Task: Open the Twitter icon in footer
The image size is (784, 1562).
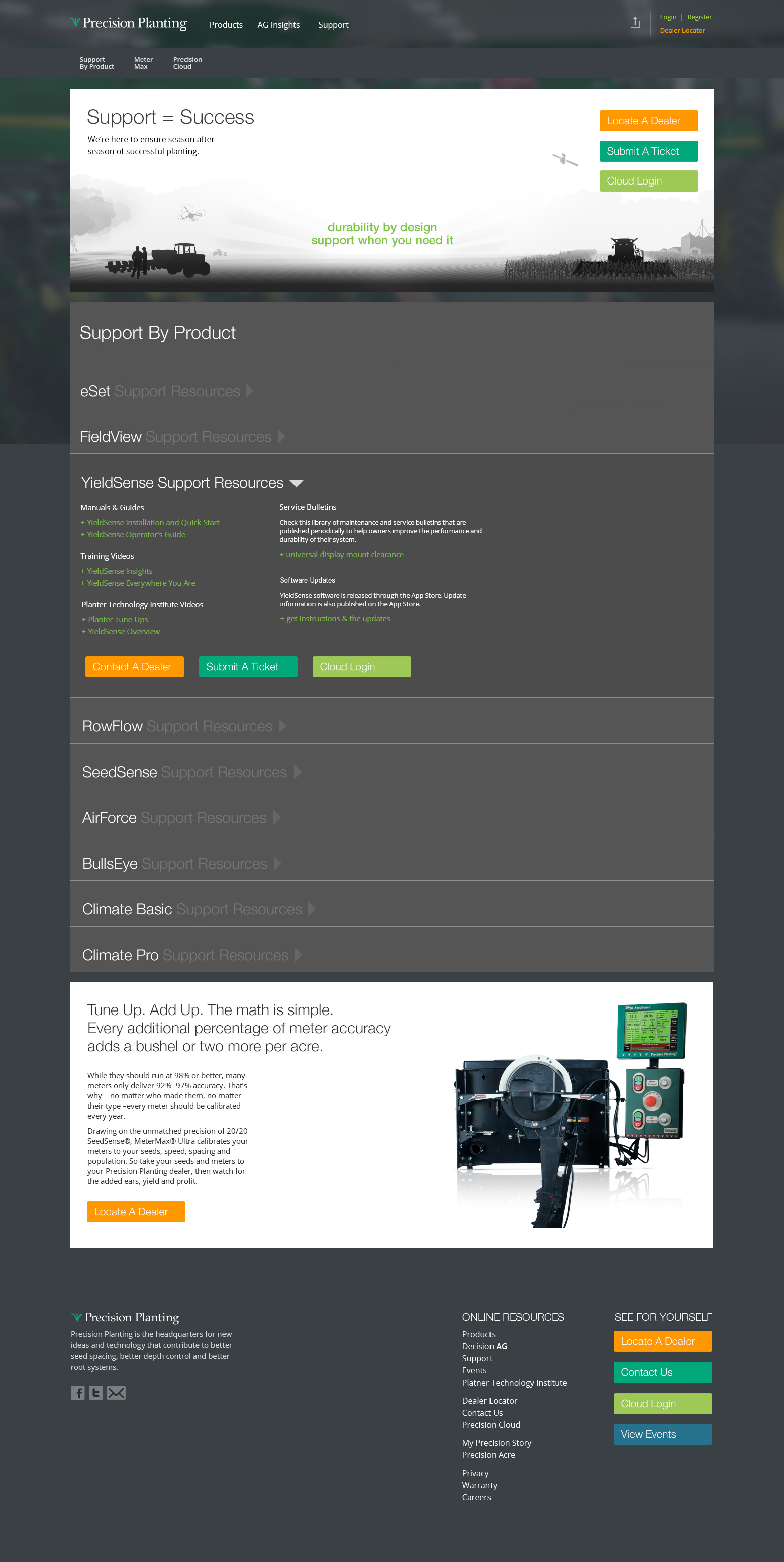Action: [x=96, y=1392]
